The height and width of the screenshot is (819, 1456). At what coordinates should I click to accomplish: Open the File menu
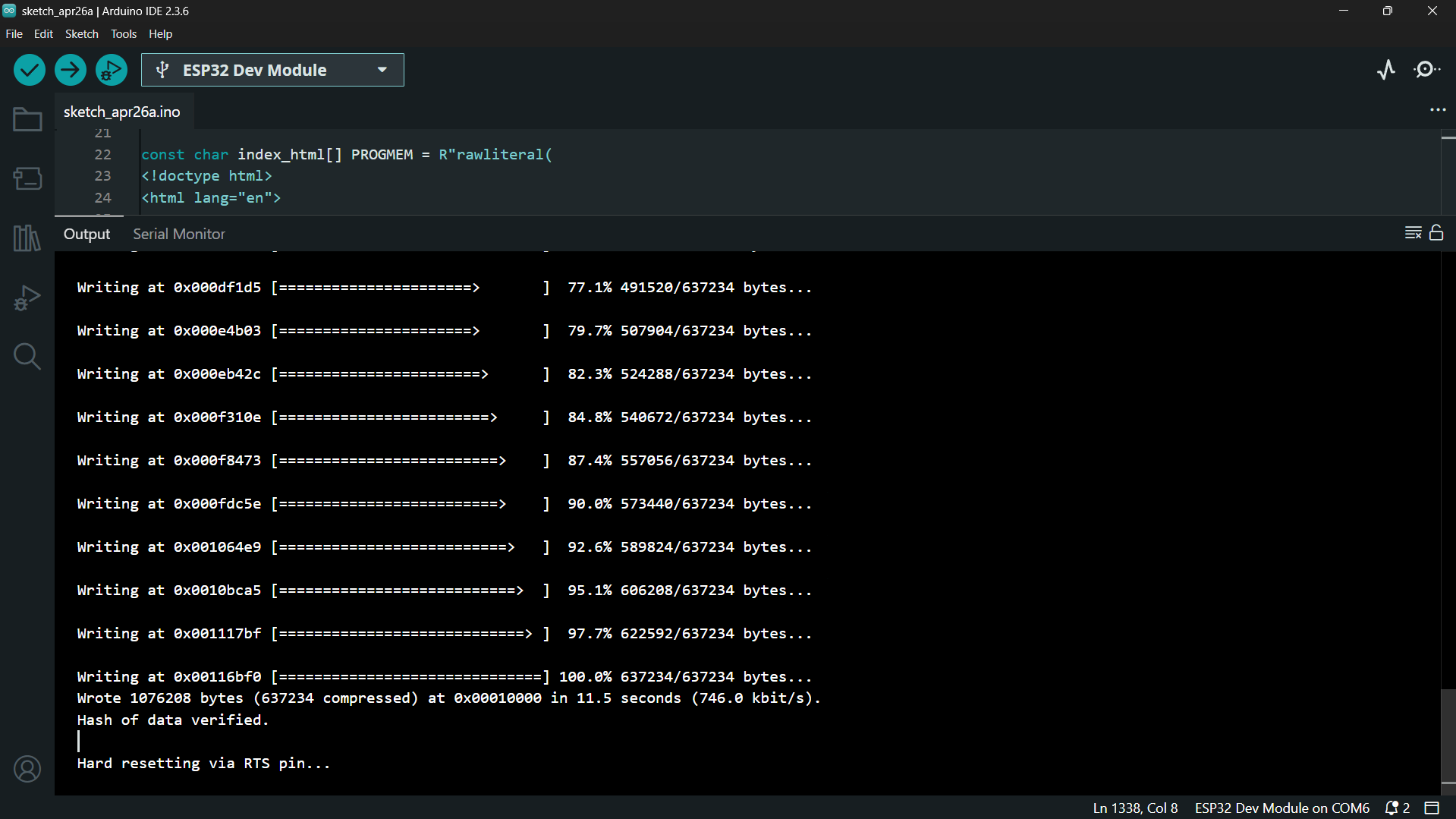click(14, 34)
